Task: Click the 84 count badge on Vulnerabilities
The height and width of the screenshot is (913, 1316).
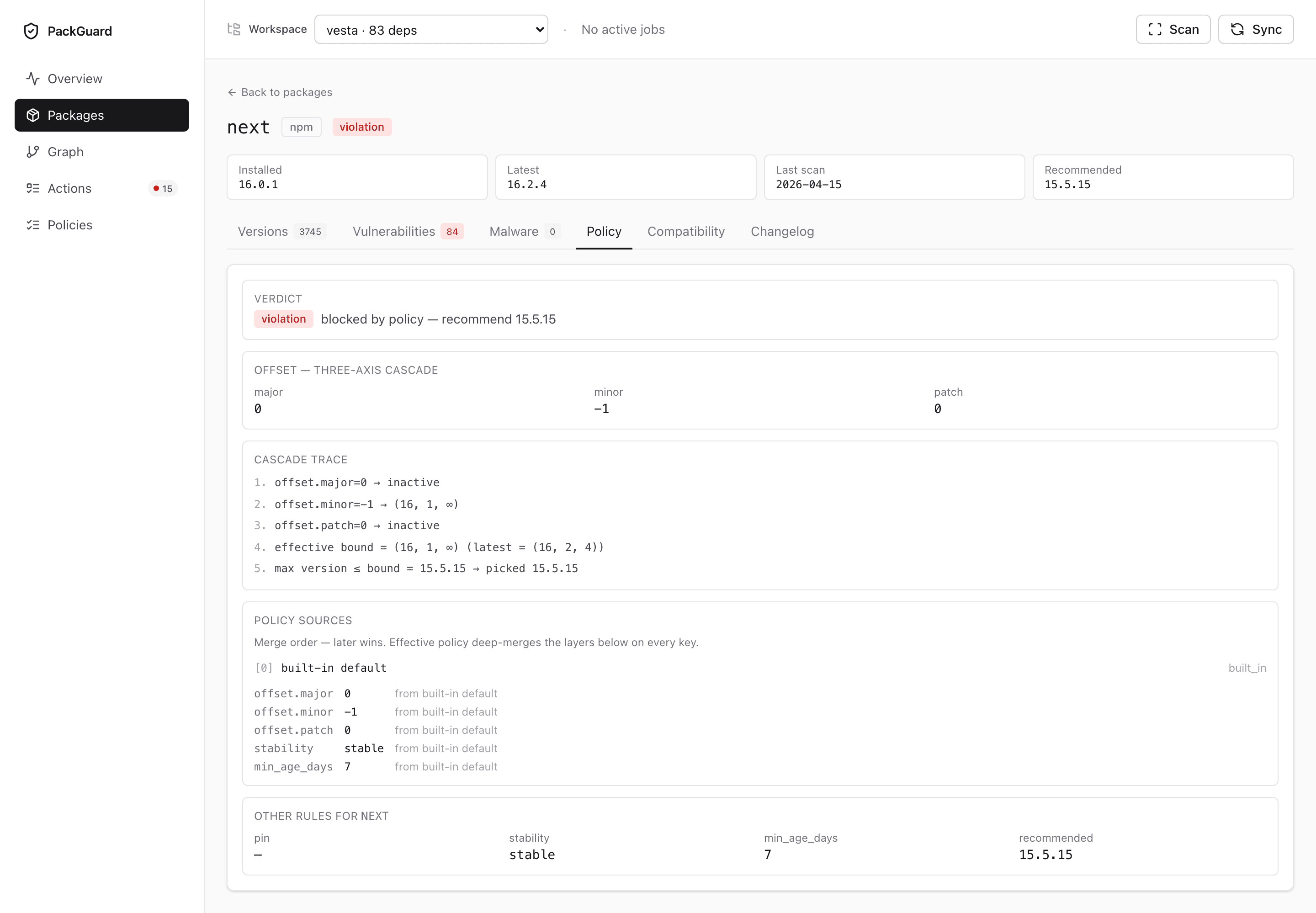Action: (452, 231)
